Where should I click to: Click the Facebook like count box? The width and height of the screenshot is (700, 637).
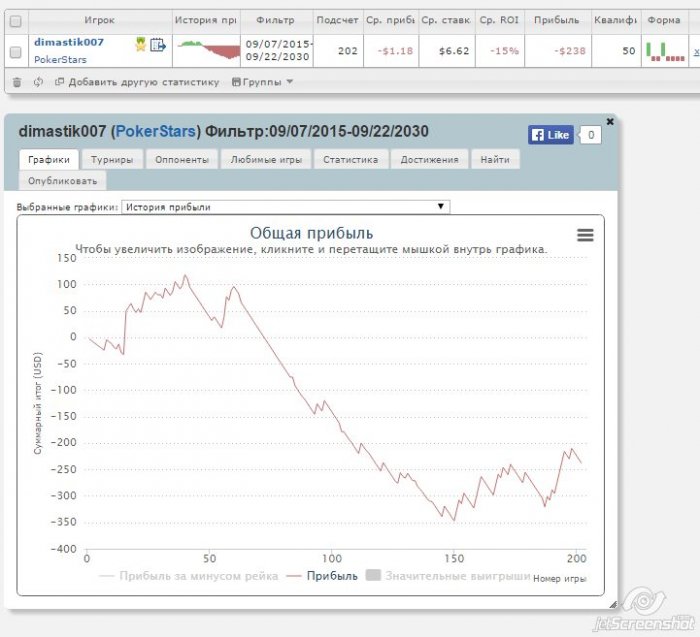click(590, 135)
